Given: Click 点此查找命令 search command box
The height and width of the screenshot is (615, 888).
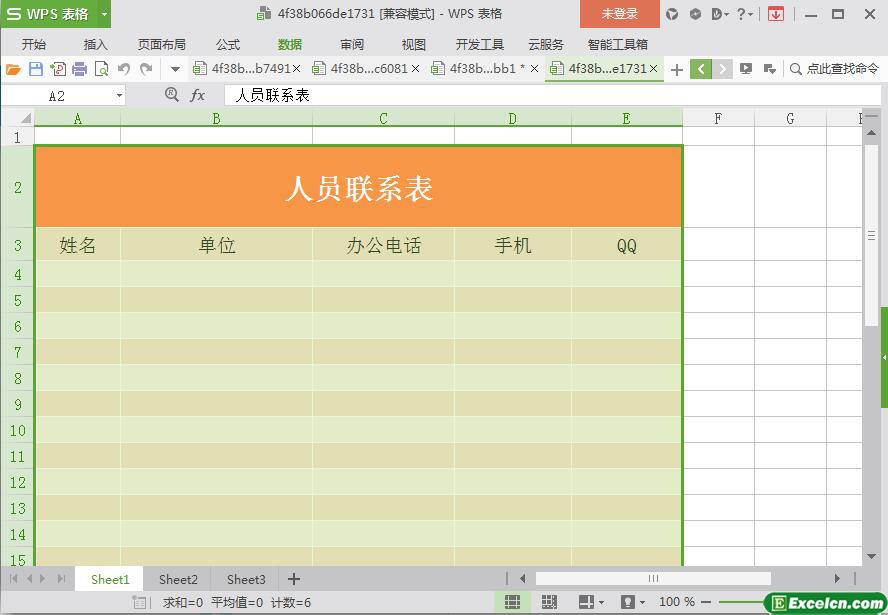Looking at the screenshot, I should coord(834,69).
